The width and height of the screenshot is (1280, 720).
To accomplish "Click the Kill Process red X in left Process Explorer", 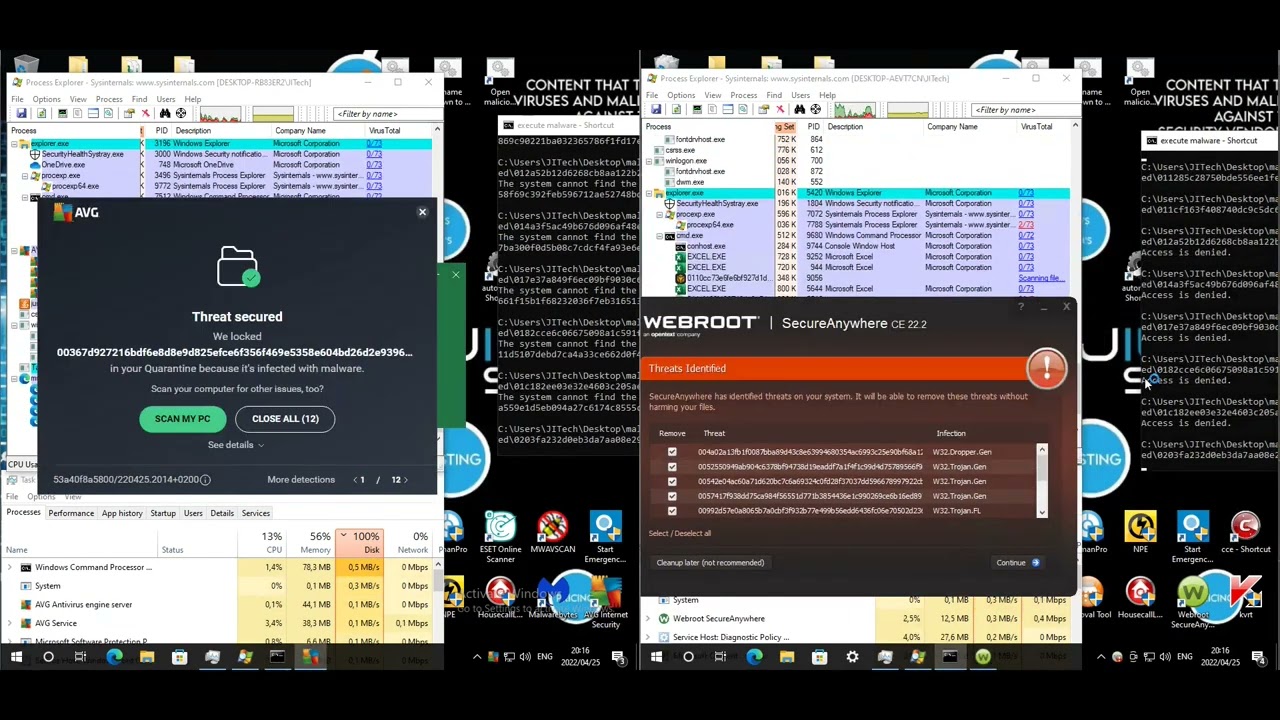I will [146, 113].
